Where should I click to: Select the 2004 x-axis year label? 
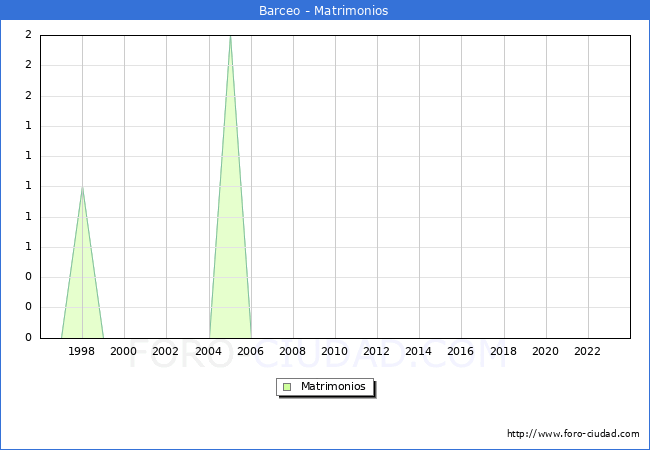pyautogui.click(x=208, y=351)
